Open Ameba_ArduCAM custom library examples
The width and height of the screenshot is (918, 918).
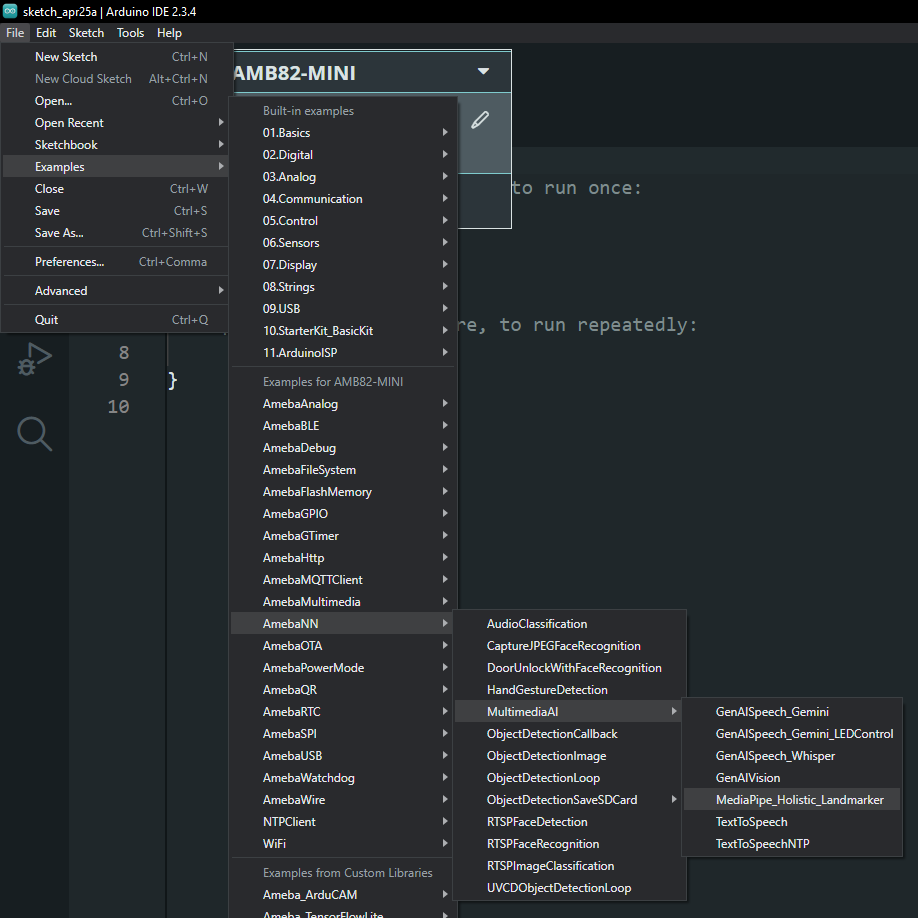tap(342, 895)
